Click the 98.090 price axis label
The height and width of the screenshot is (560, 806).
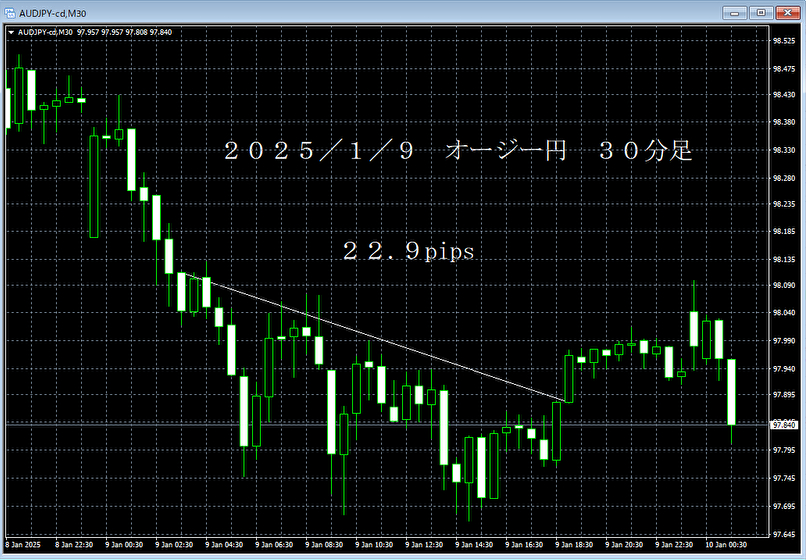point(783,286)
